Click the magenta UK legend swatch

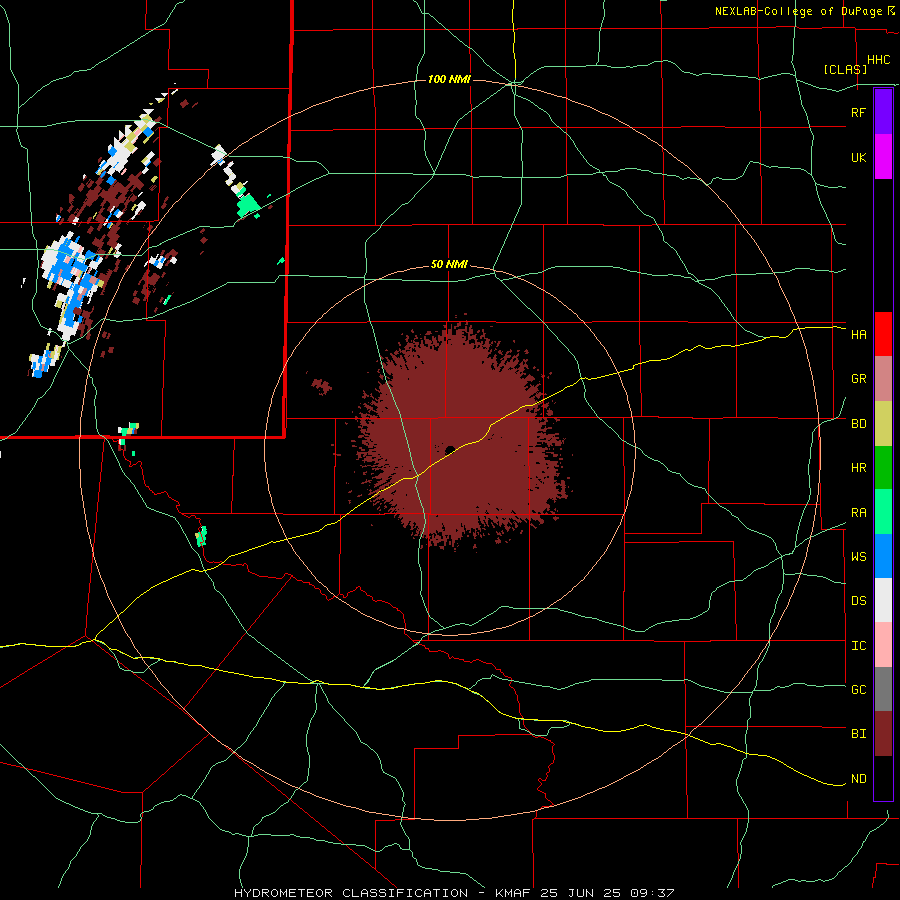[883, 156]
